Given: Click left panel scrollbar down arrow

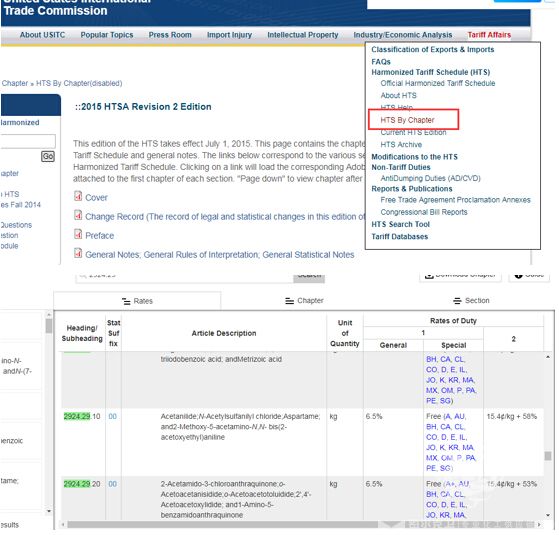Looking at the screenshot, I should 49,511.
